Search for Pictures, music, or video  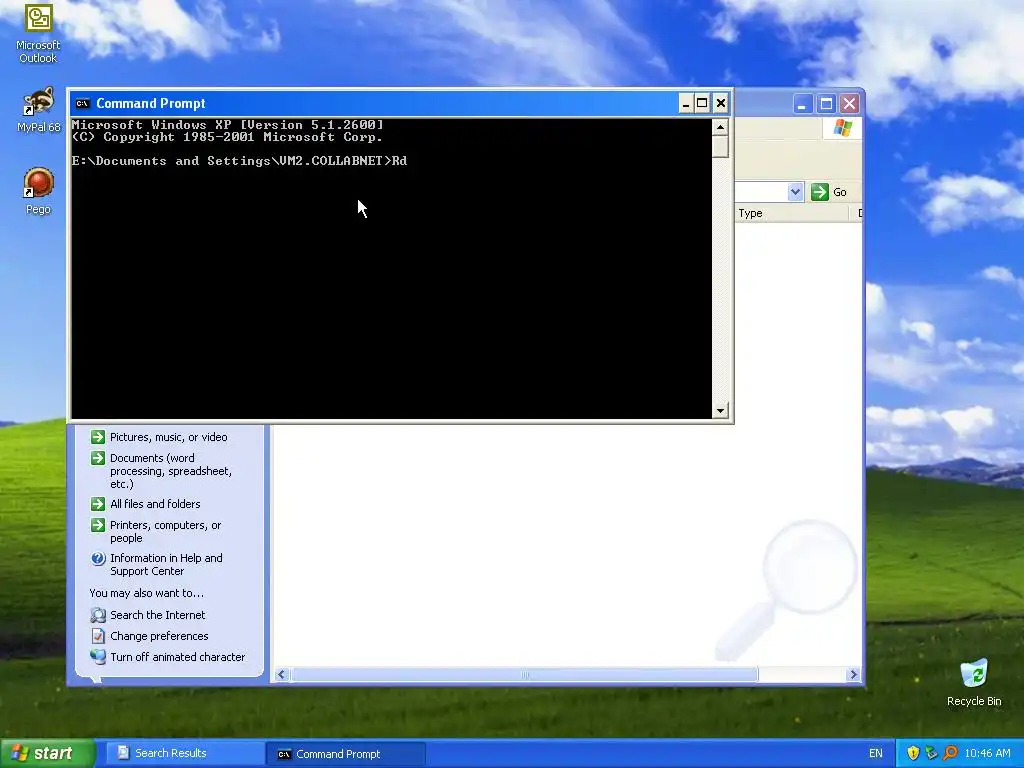click(x=168, y=437)
